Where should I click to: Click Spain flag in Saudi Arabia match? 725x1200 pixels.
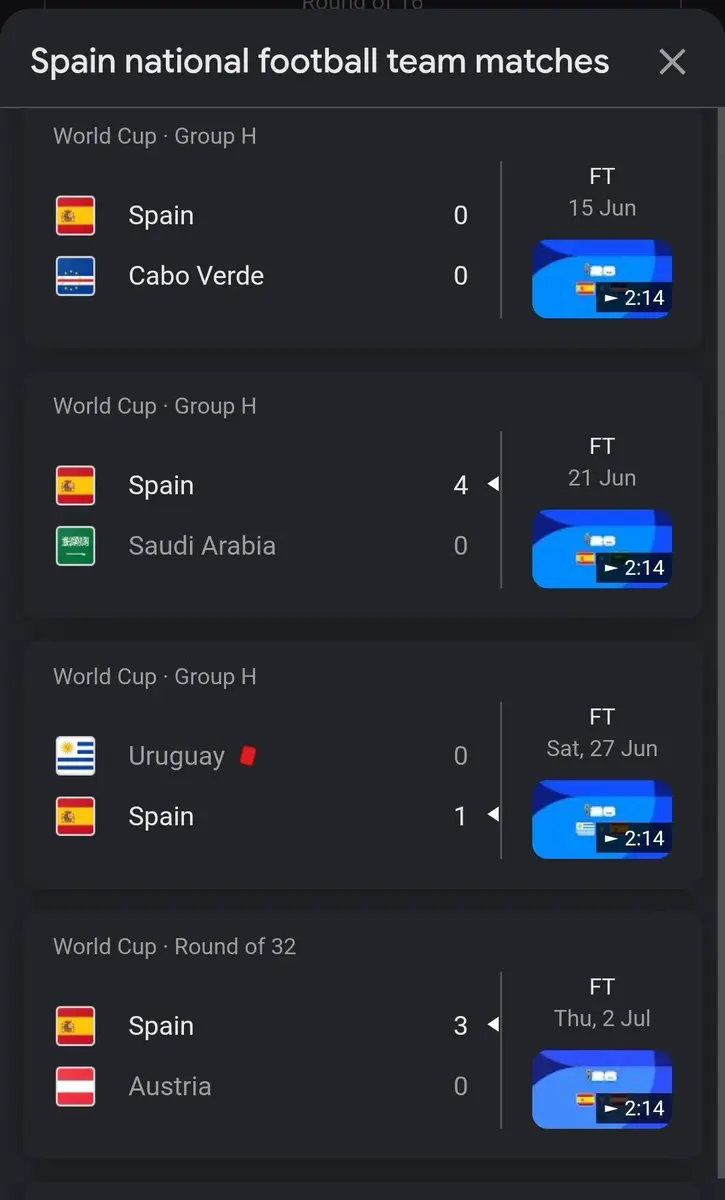pyautogui.click(x=75, y=486)
